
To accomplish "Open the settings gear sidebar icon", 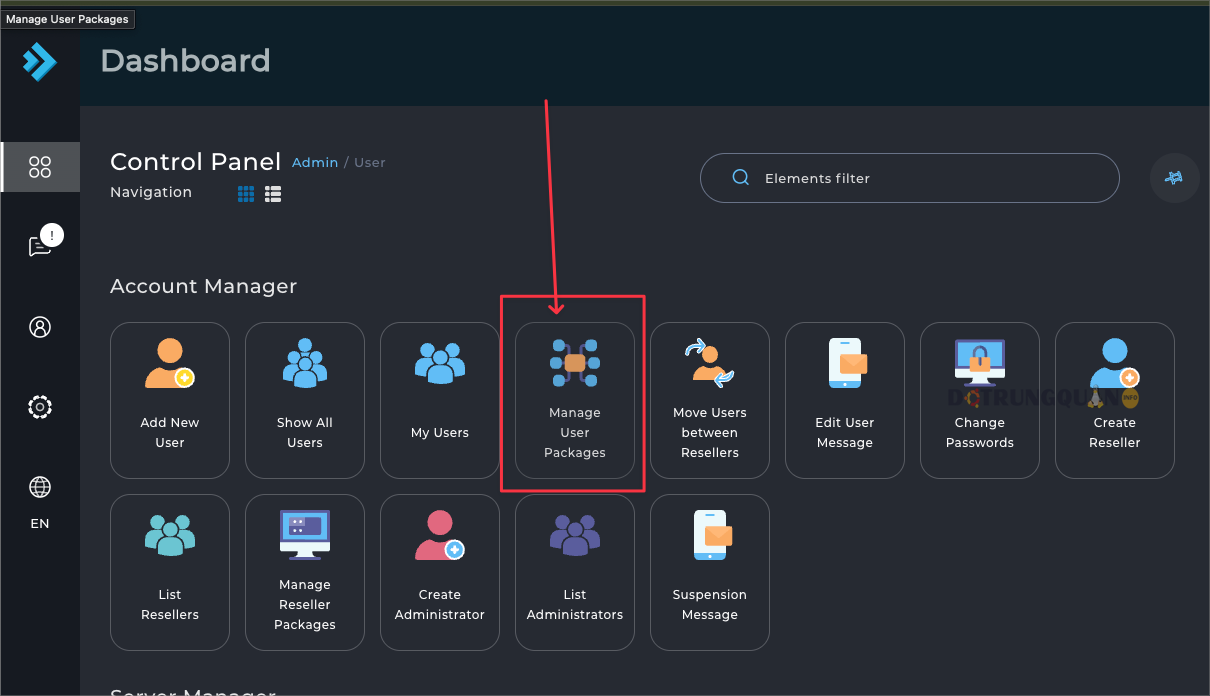I will (x=40, y=407).
